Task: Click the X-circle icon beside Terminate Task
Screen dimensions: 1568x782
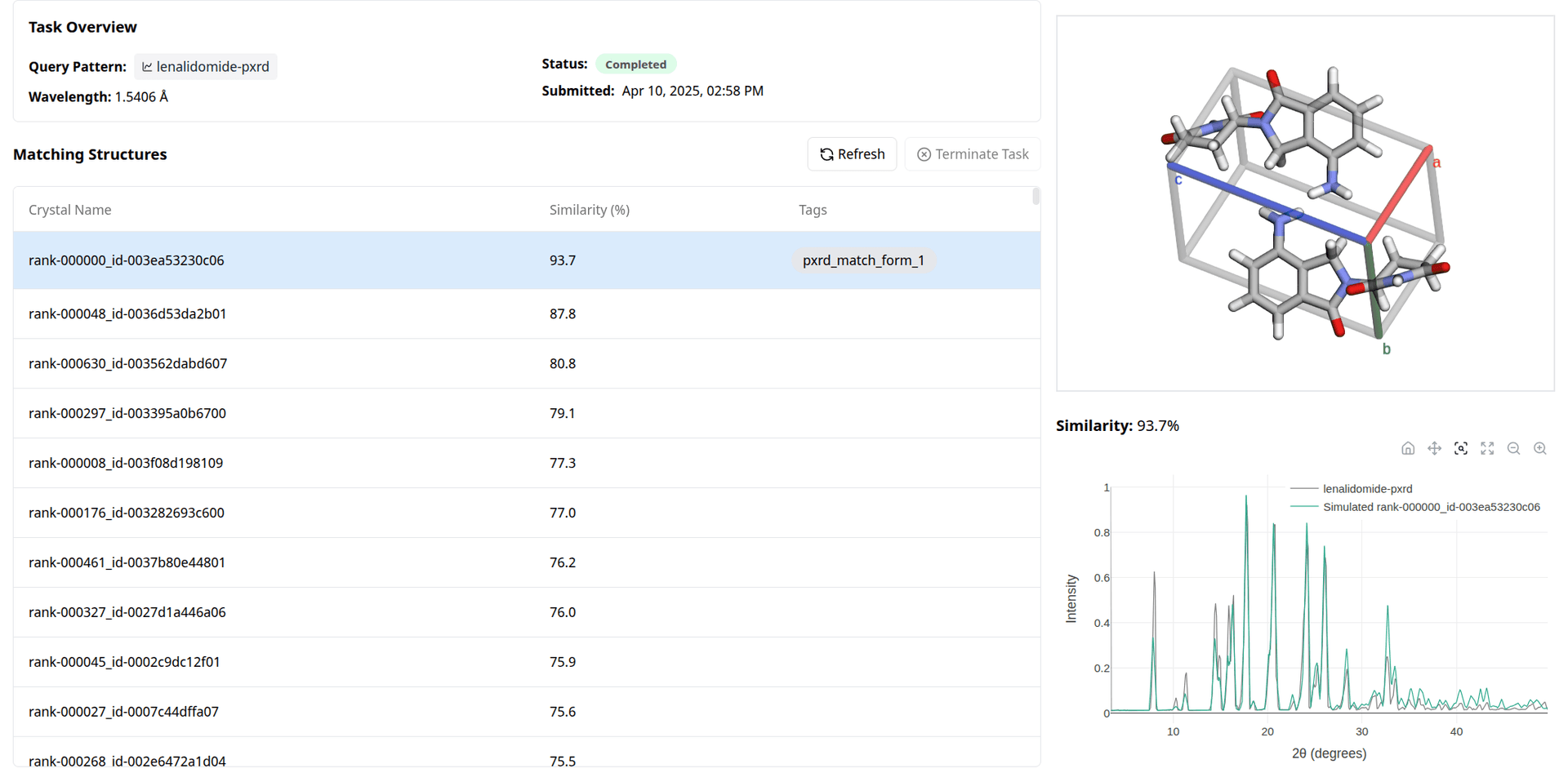Action: coord(924,153)
